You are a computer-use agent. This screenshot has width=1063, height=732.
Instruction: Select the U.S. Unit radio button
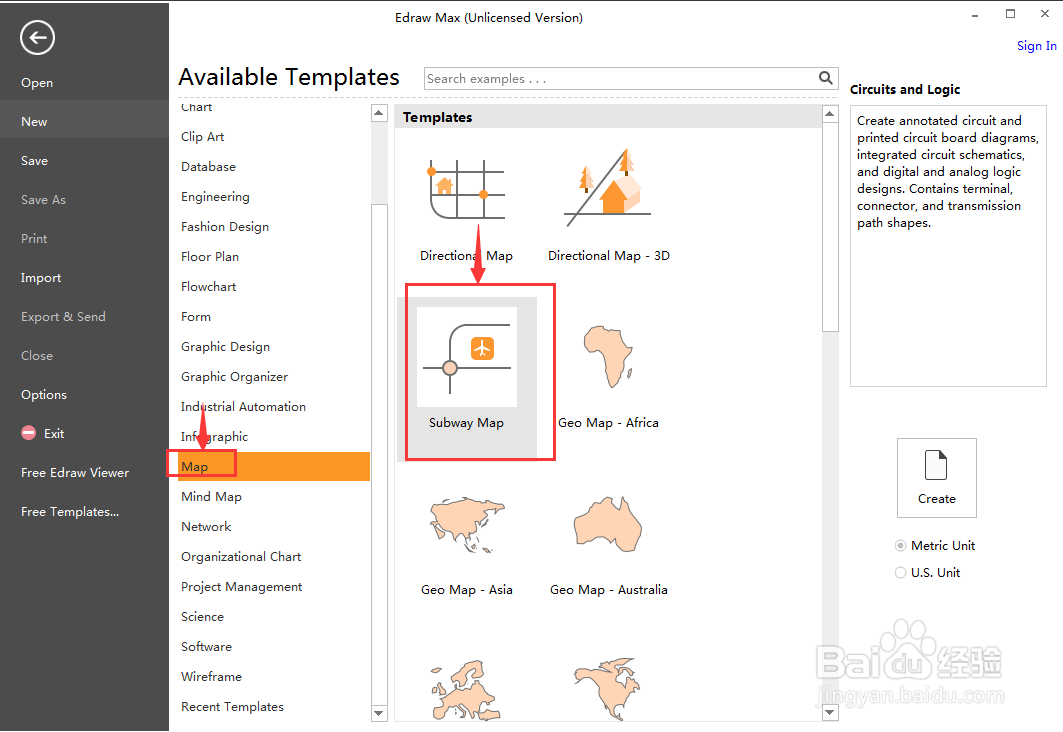click(900, 573)
